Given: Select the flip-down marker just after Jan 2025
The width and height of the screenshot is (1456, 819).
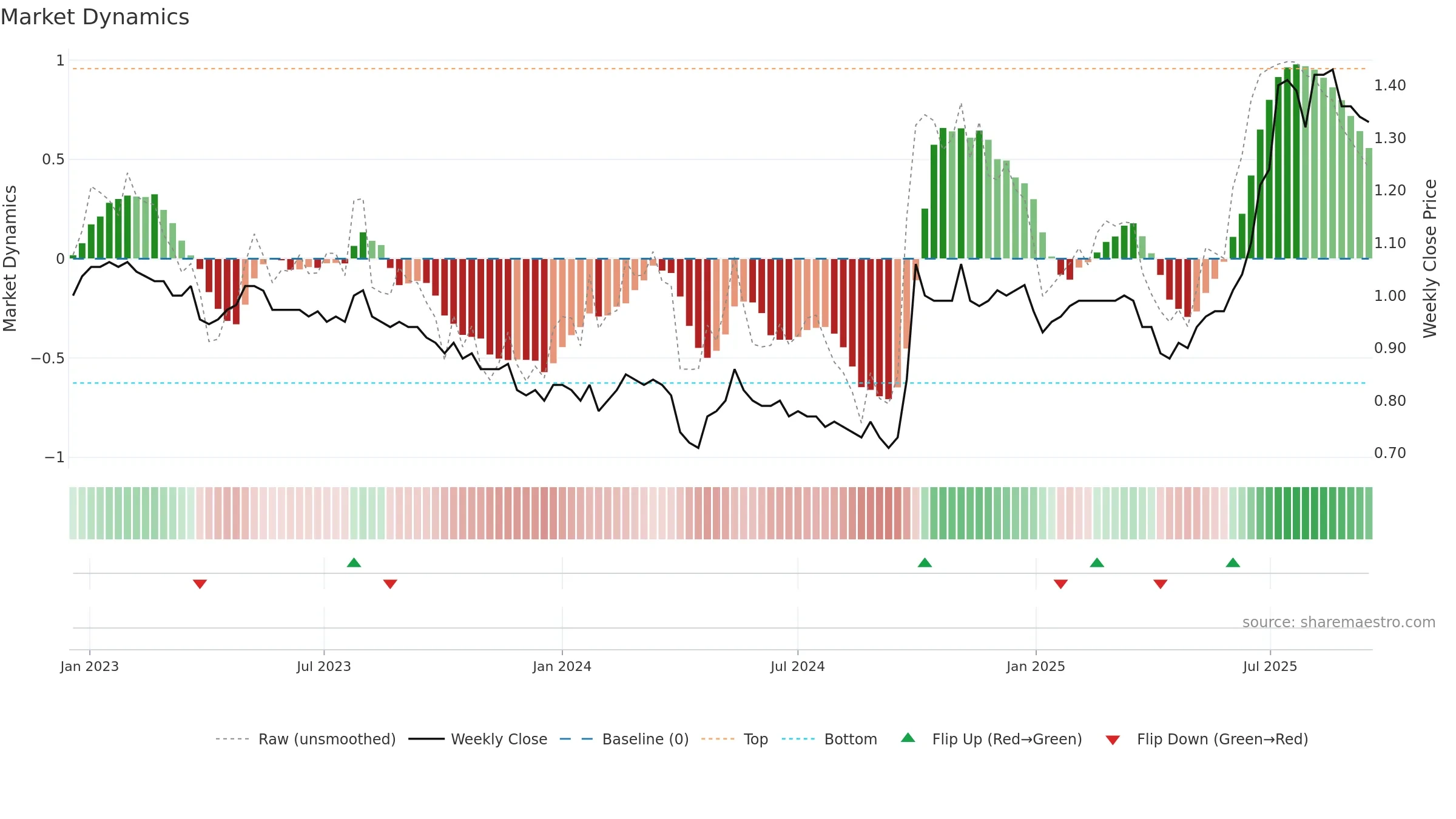Looking at the screenshot, I should tap(1060, 584).
